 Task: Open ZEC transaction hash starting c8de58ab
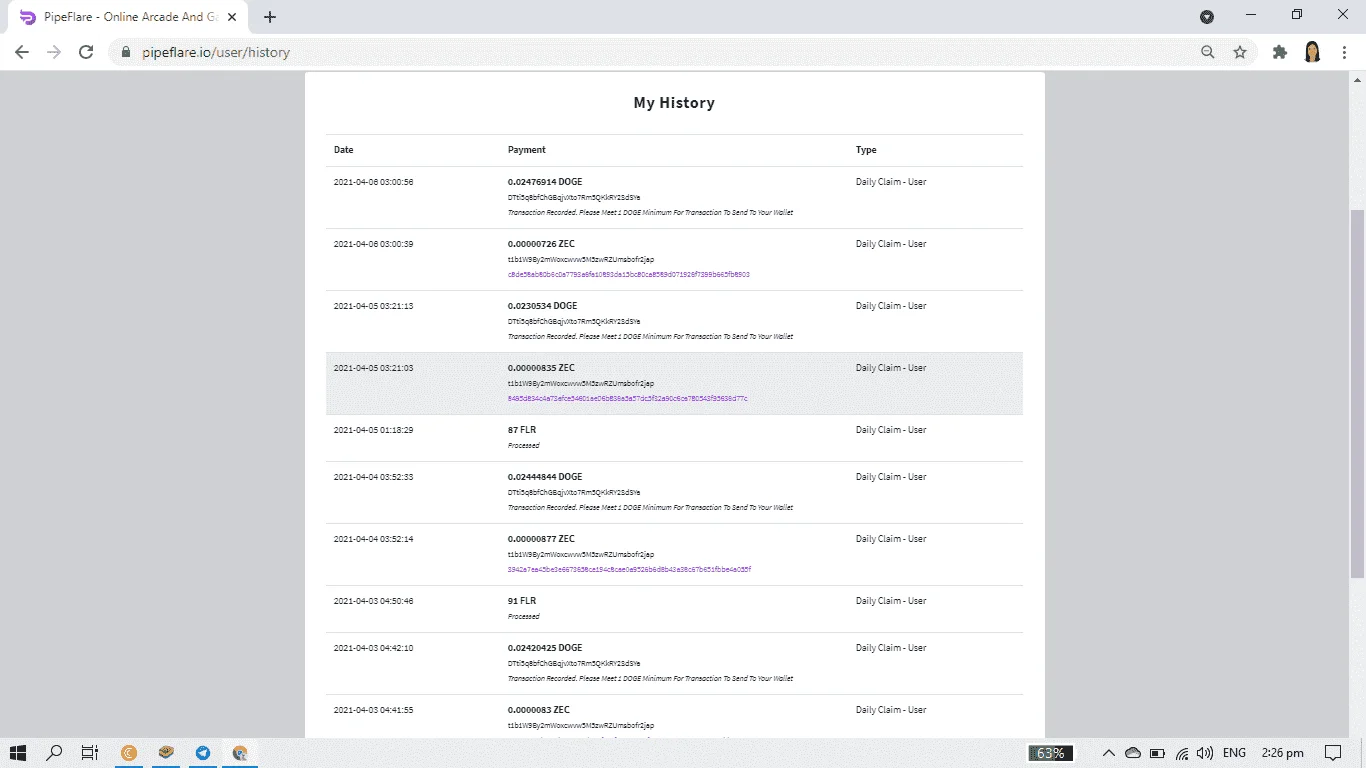[x=628, y=274]
